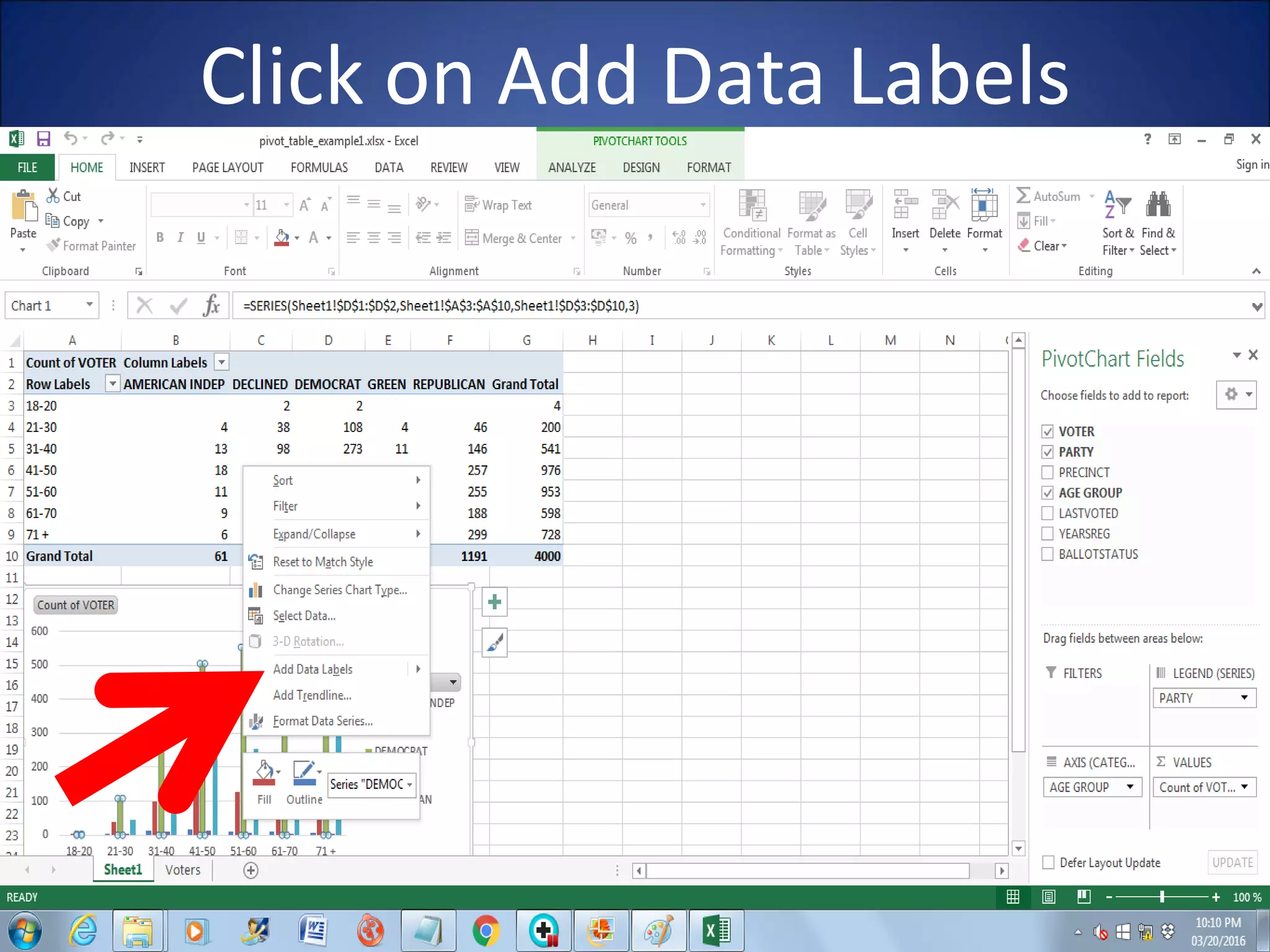
Task: Switch to the Voters sheet tab
Action: (x=183, y=870)
